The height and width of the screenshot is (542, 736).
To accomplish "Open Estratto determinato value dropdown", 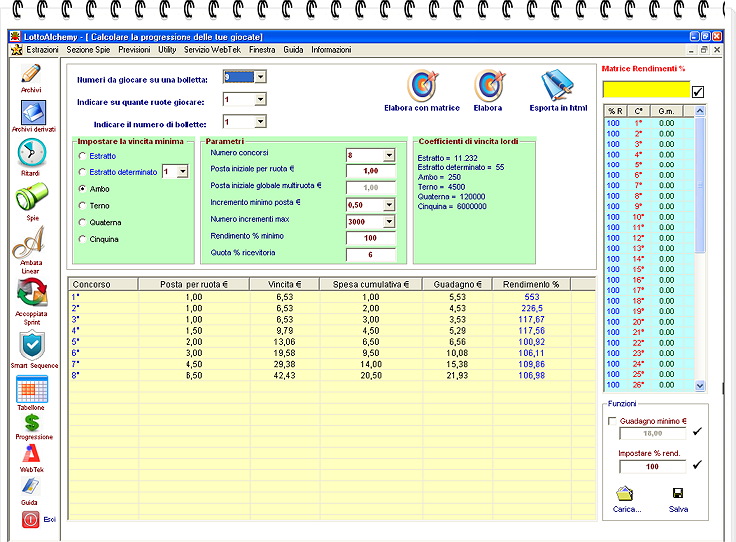I will tap(183, 172).
